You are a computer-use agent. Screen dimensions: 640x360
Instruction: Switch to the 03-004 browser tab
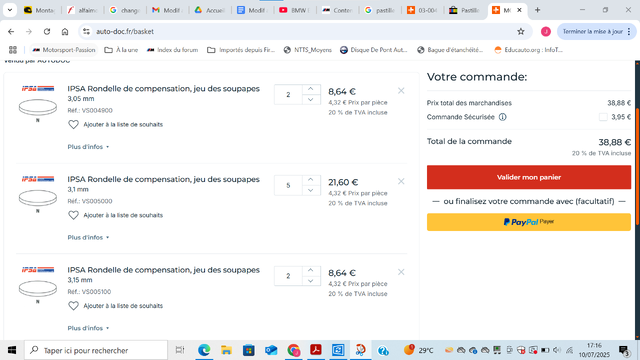tap(422, 10)
